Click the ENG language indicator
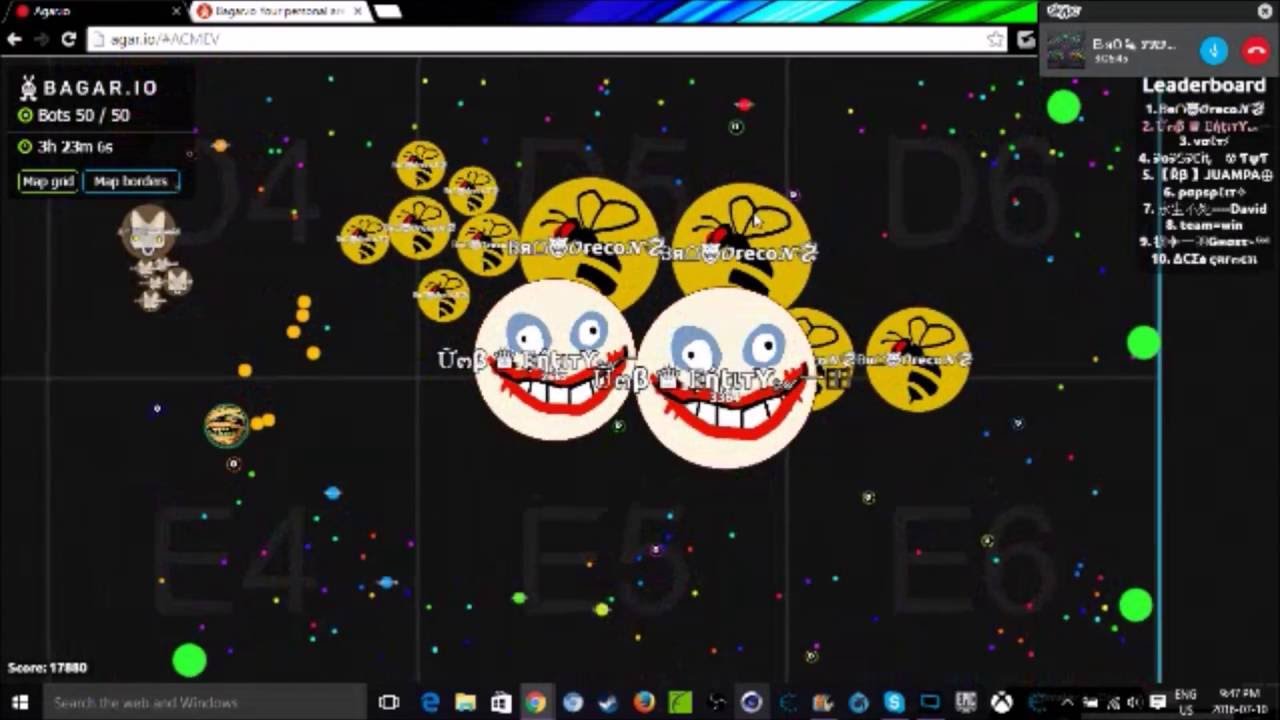 click(x=1185, y=701)
